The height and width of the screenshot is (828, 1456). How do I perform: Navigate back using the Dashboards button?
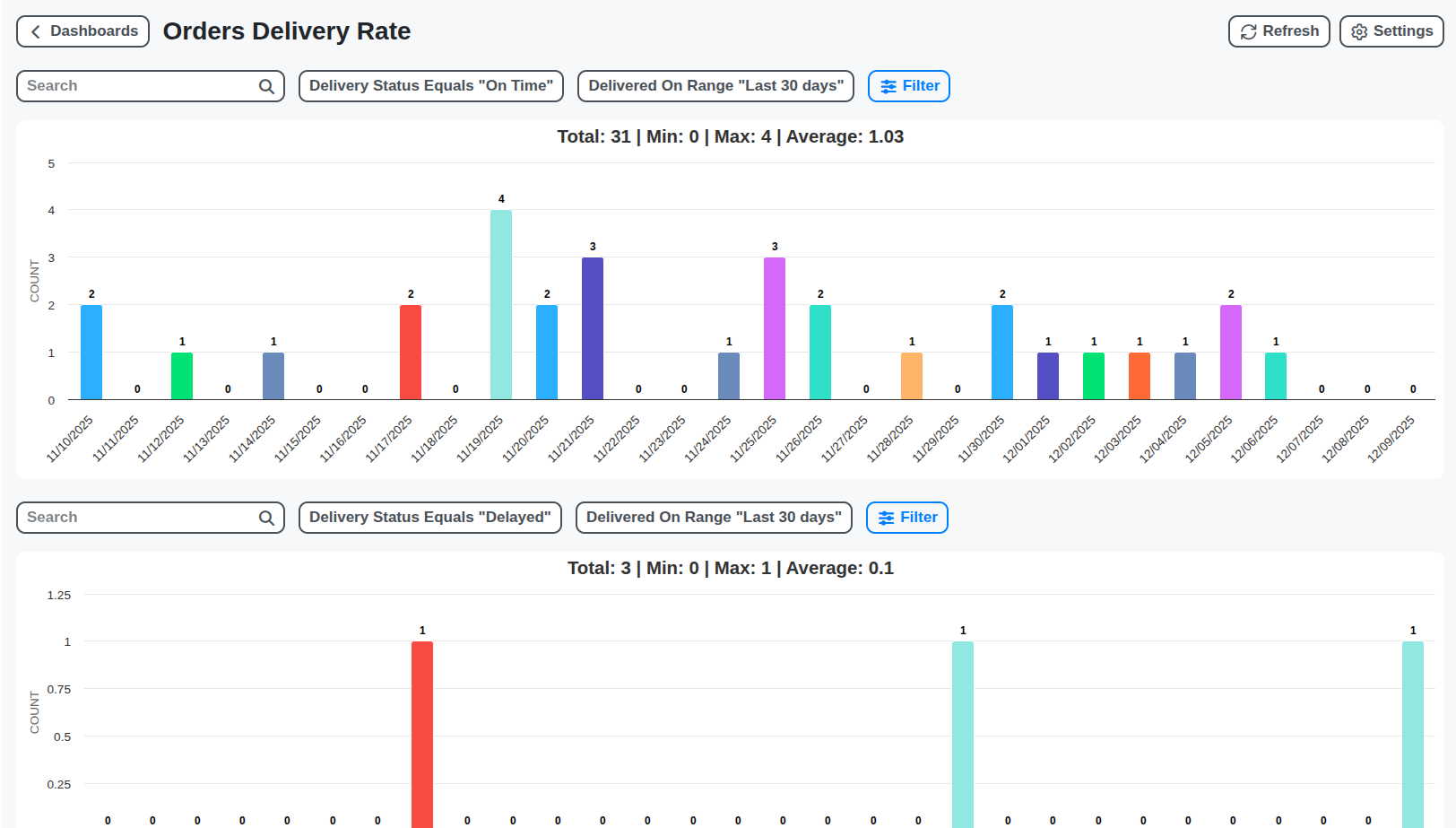click(82, 31)
